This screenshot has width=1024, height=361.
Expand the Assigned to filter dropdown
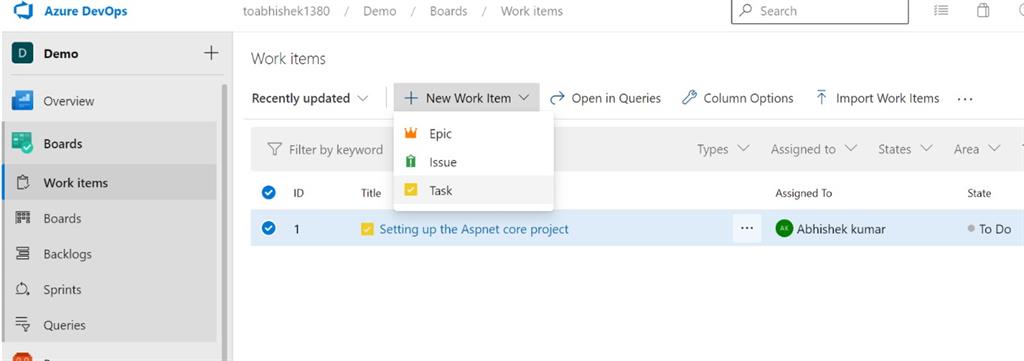point(814,149)
